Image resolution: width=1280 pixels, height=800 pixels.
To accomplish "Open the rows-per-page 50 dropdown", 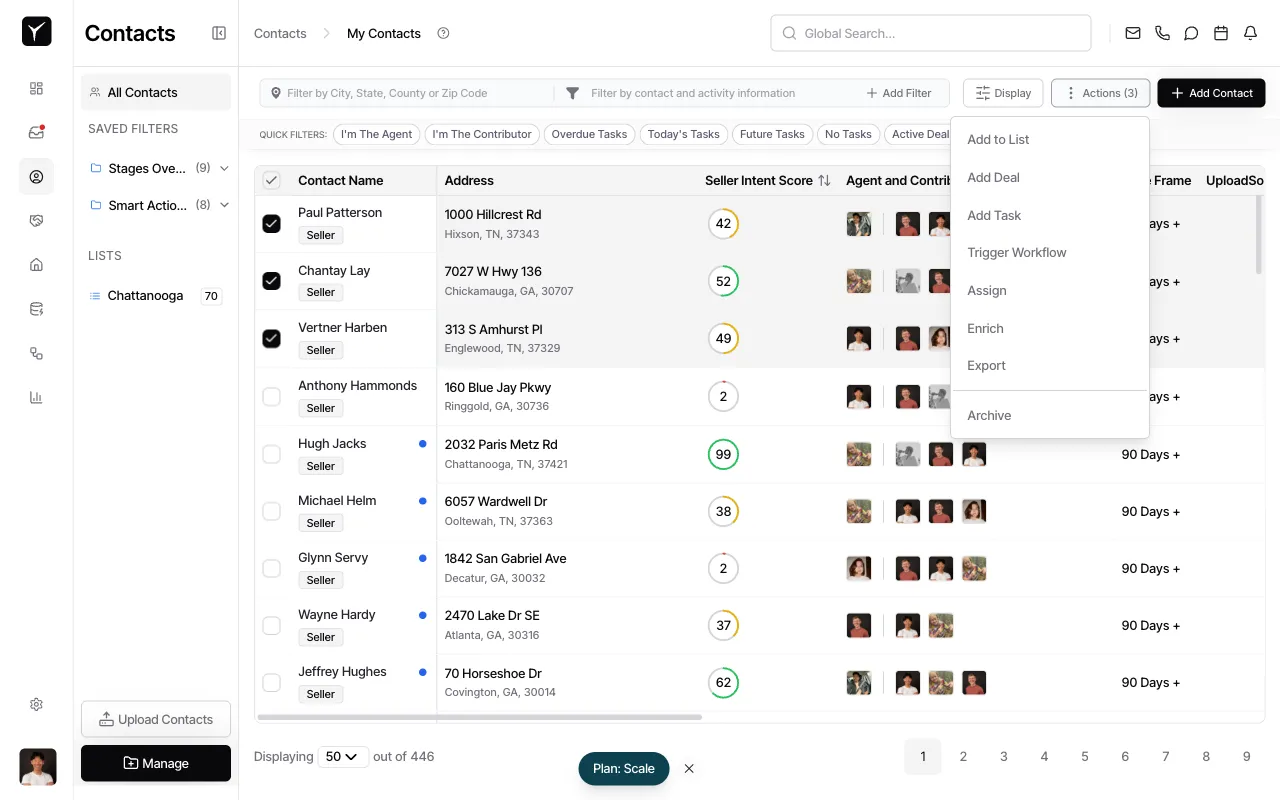I will coord(342,757).
